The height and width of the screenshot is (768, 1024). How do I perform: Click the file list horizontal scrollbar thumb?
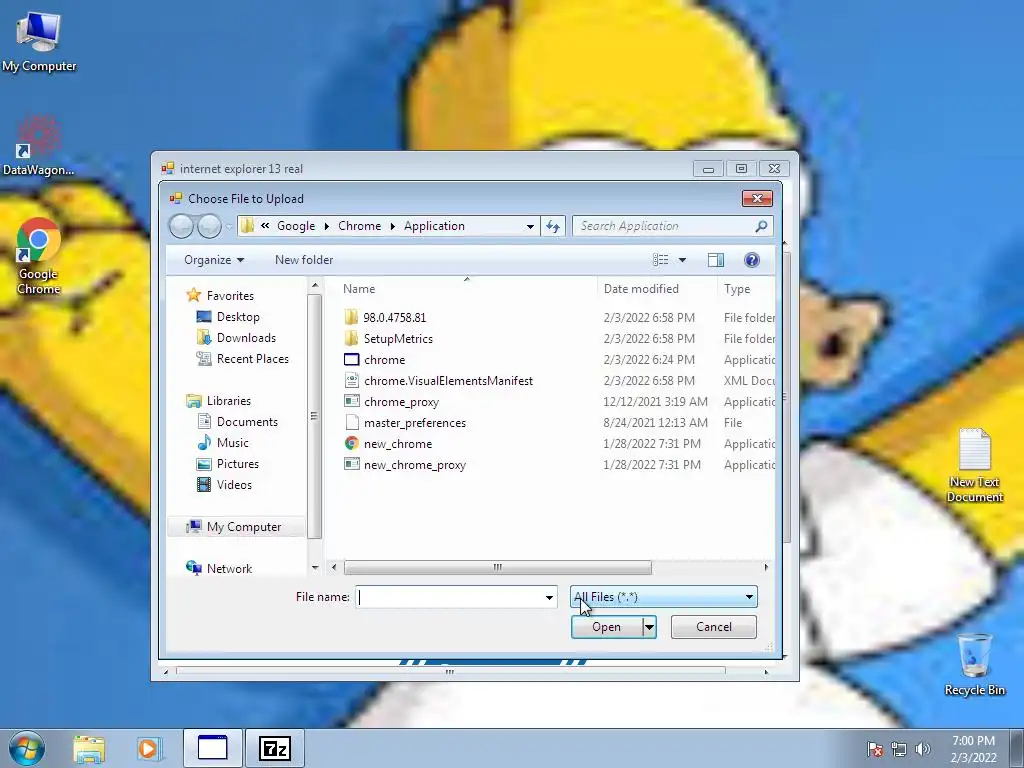pos(498,568)
